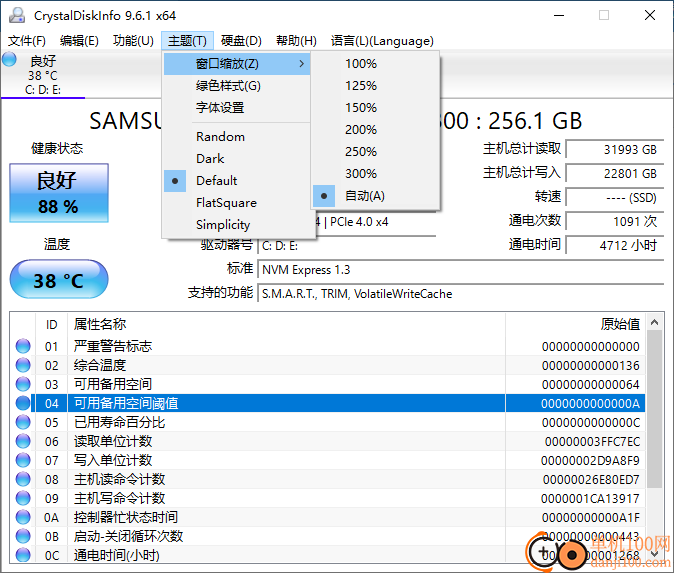The image size is (674, 573).
Task: Select the 自动(A) zoom option
Action: pos(375,196)
